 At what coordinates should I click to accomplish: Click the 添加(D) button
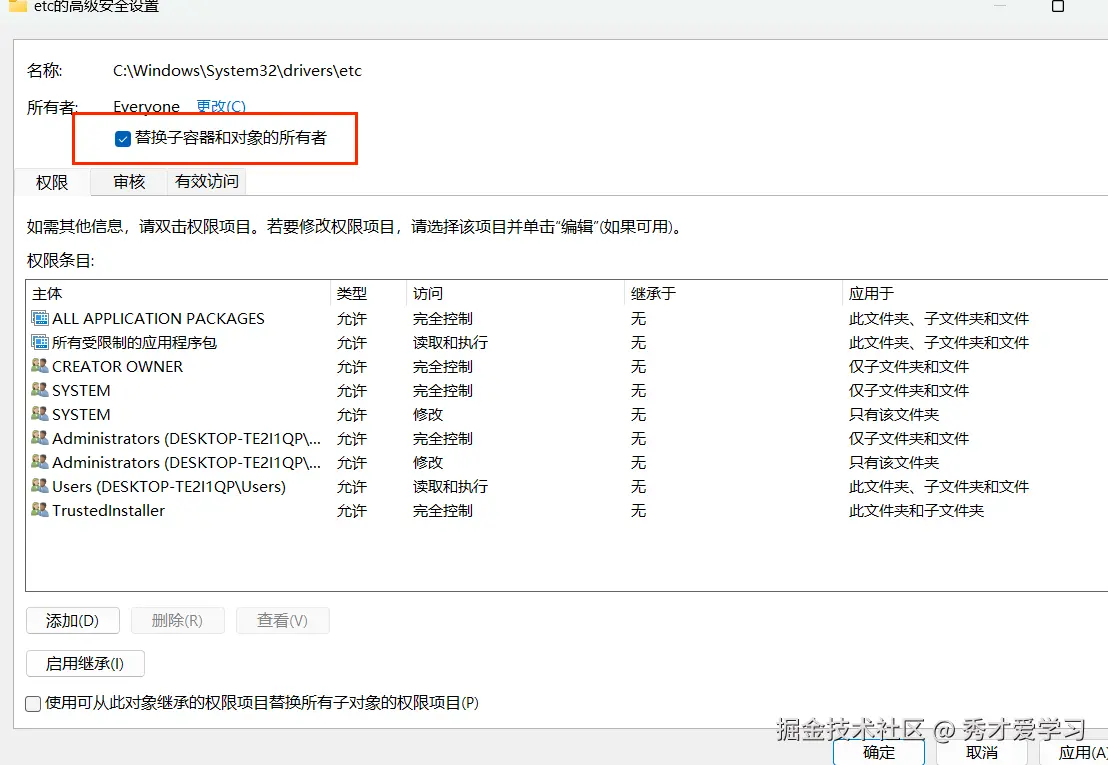72,621
